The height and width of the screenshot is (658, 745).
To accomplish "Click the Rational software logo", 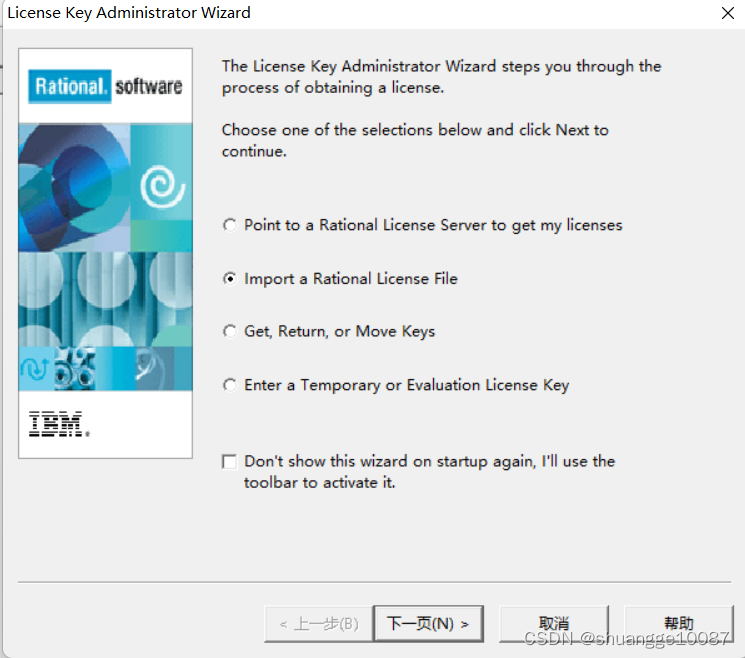I will [105, 86].
